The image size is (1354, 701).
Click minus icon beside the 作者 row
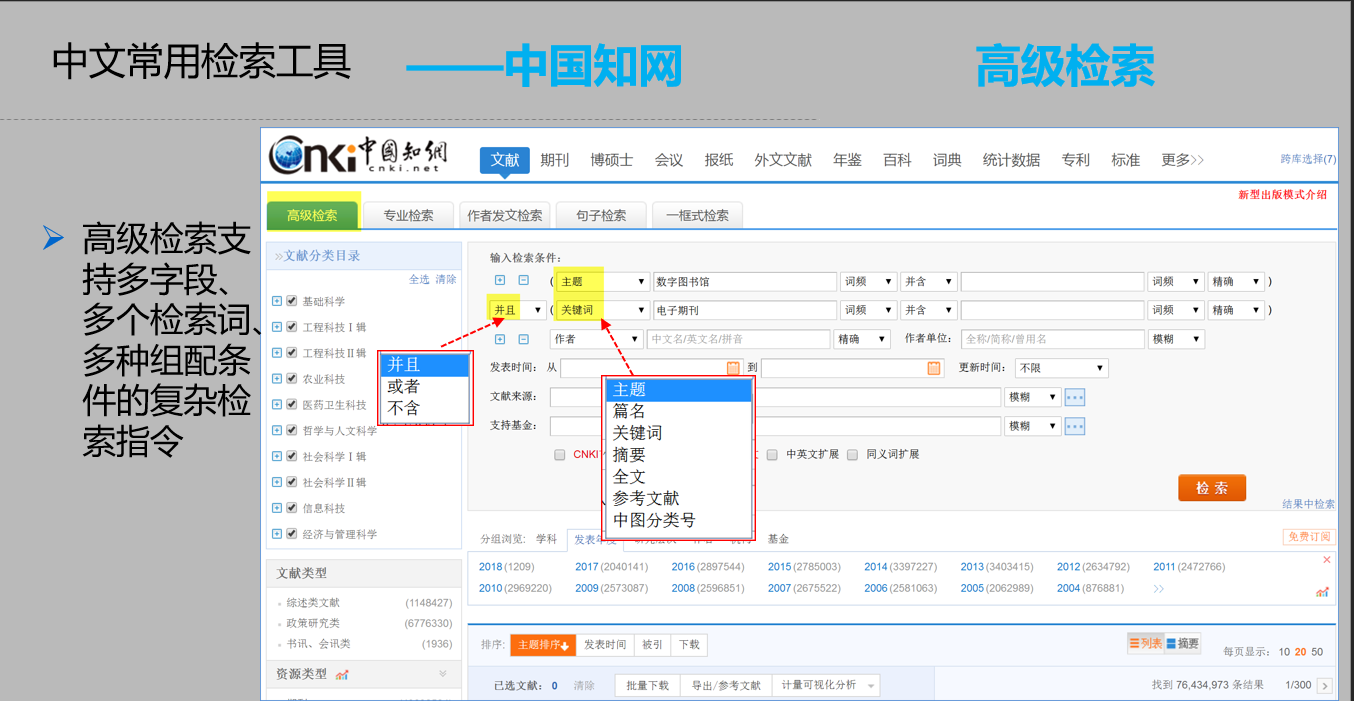[523, 339]
